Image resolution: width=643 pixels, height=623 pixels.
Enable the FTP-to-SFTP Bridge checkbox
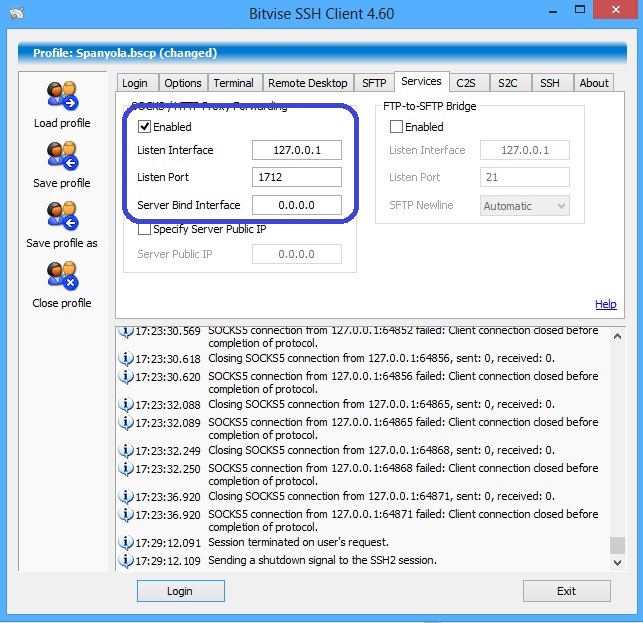(396, 127)
